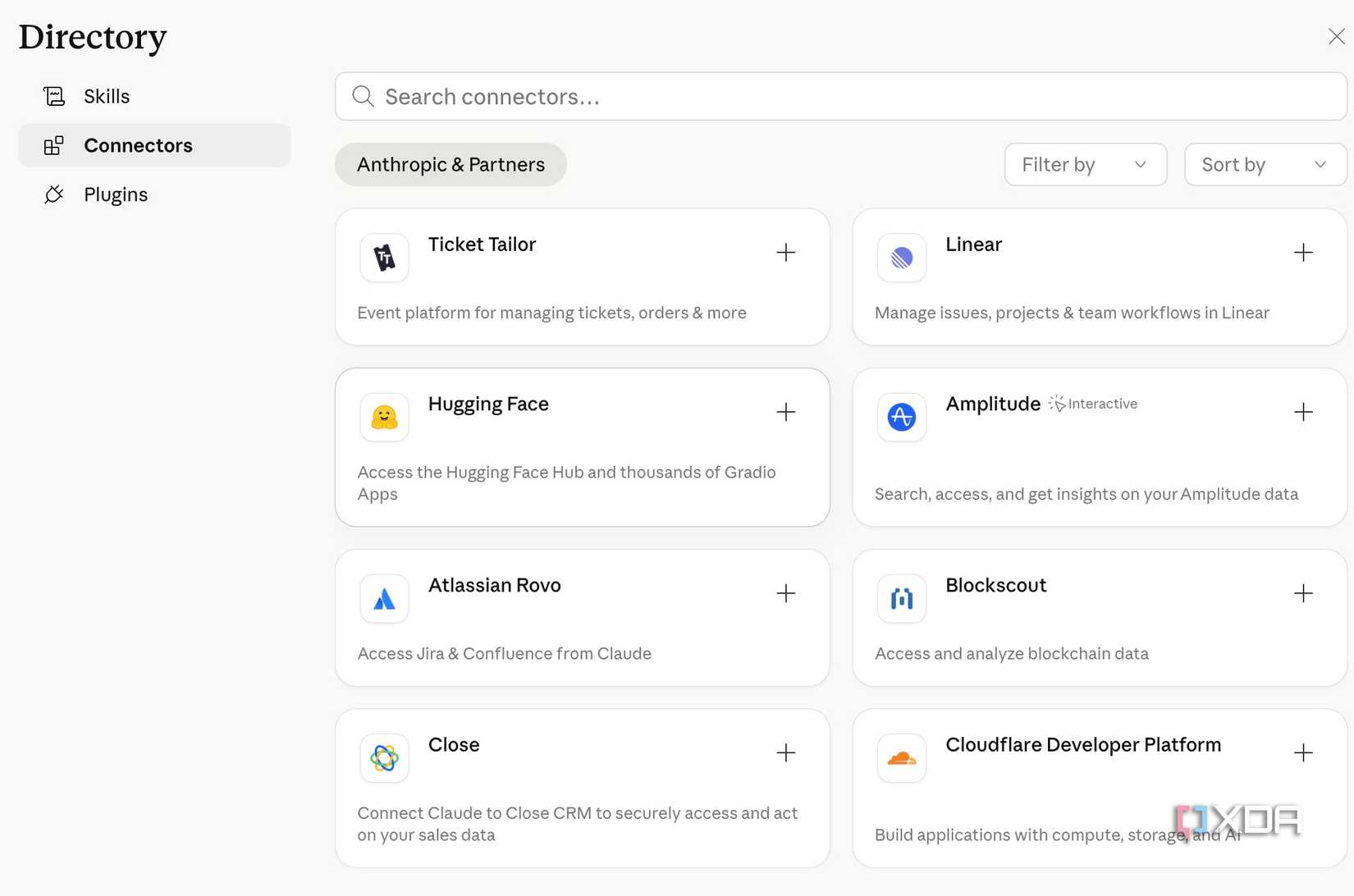Click the Atlassian Rovo logo icon

pos(384,599)
